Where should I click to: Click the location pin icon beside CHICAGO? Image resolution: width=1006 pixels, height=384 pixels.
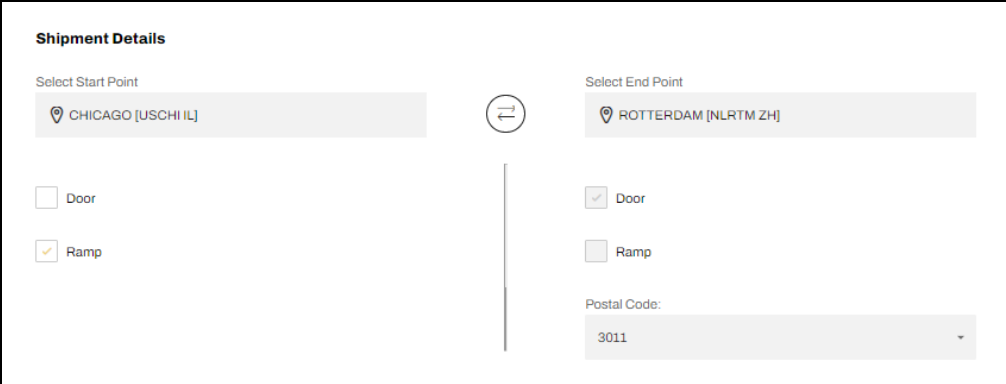click(x=56, y=115)
